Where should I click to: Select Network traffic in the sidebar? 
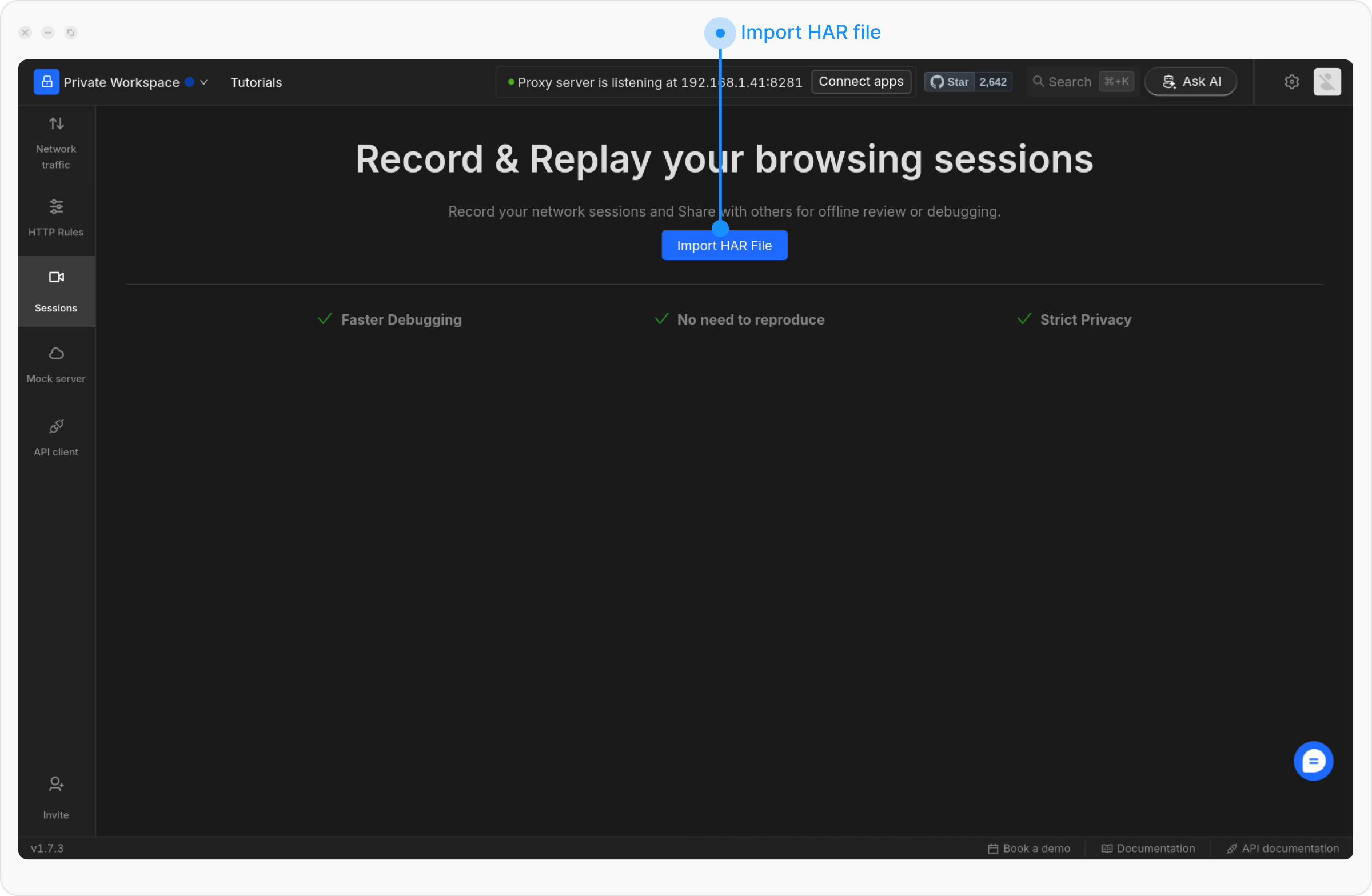pos(55,142)
